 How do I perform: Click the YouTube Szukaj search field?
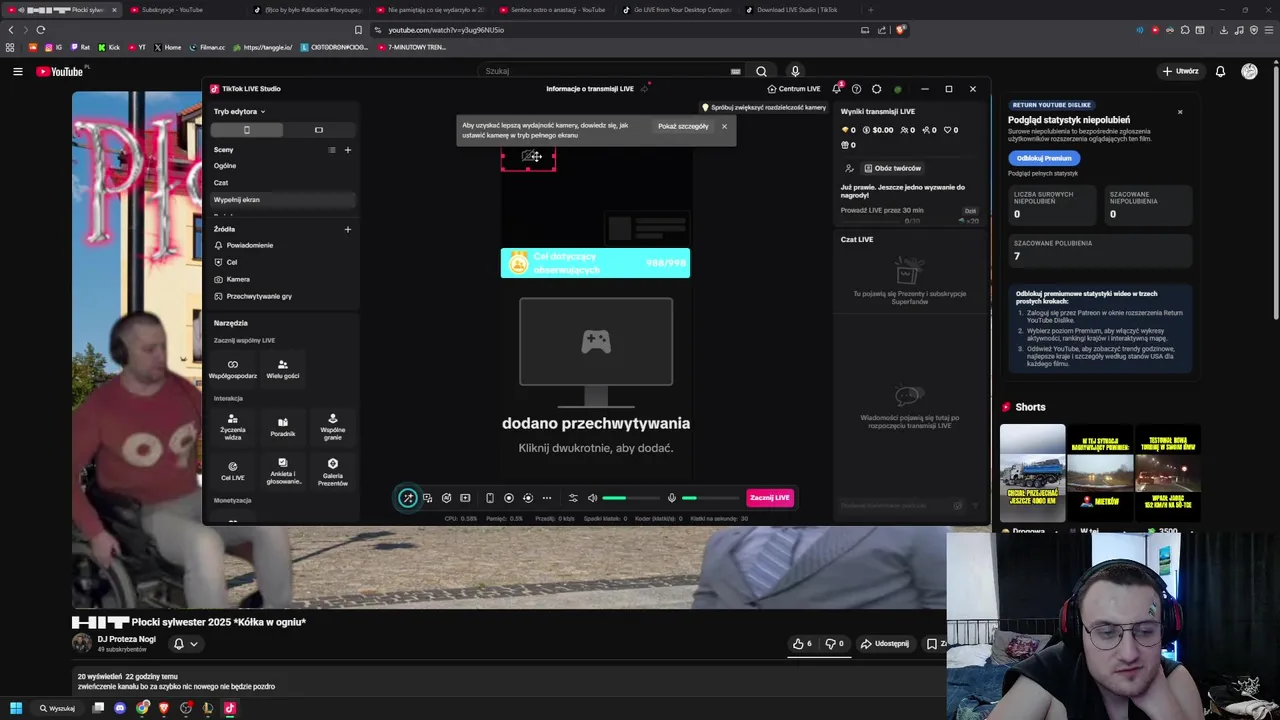(610, 71)
